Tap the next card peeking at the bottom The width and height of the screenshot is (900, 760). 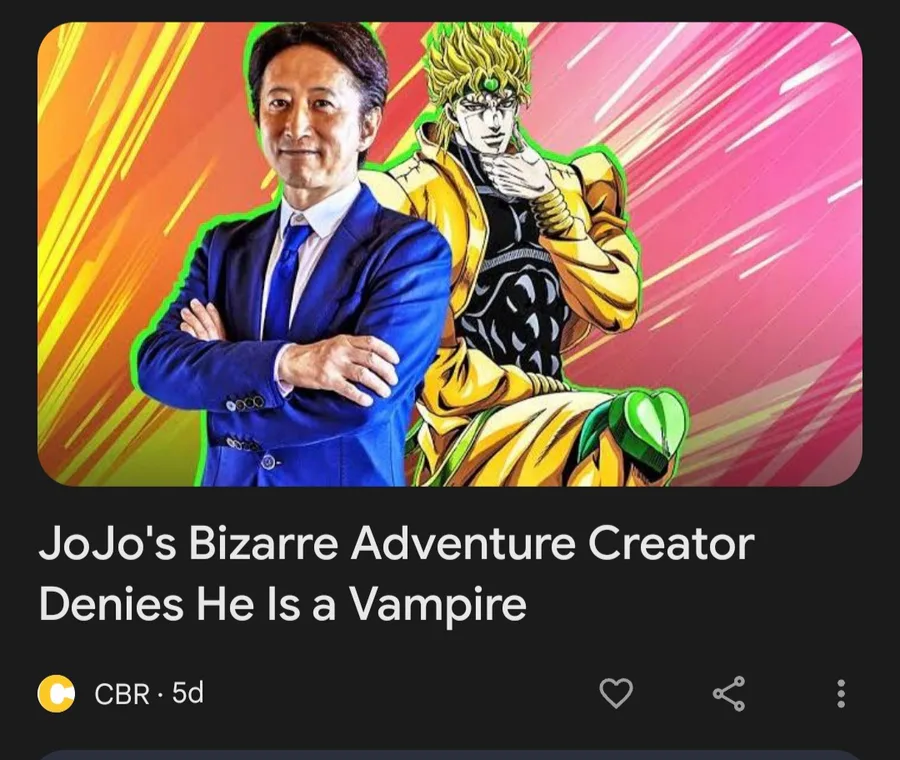coord(450,754)
